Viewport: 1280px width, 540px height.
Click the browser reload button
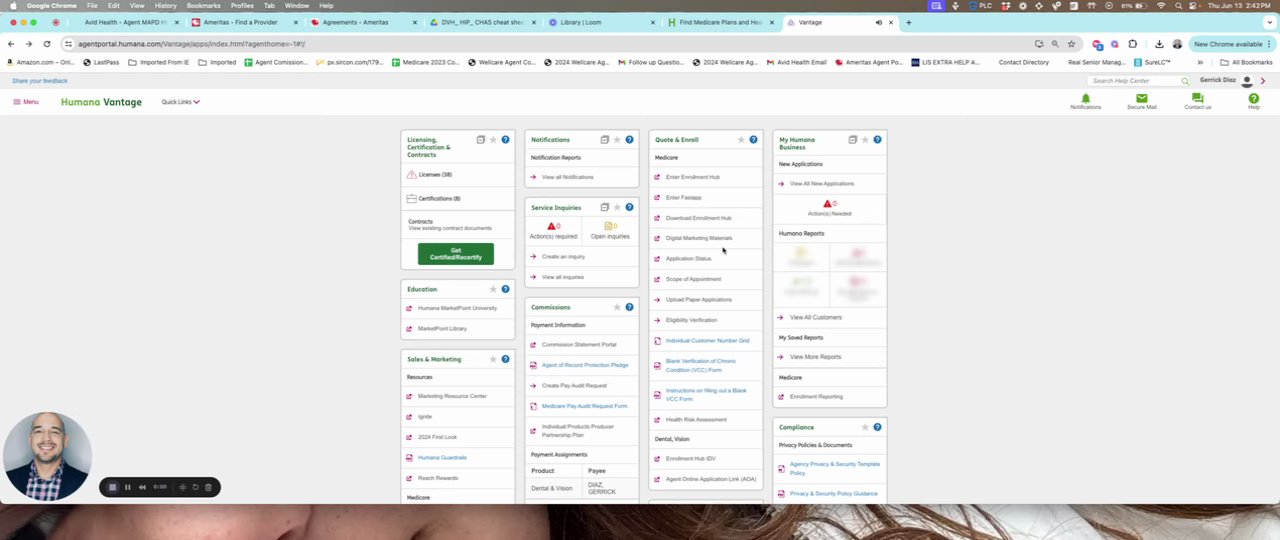coord(46,44)
